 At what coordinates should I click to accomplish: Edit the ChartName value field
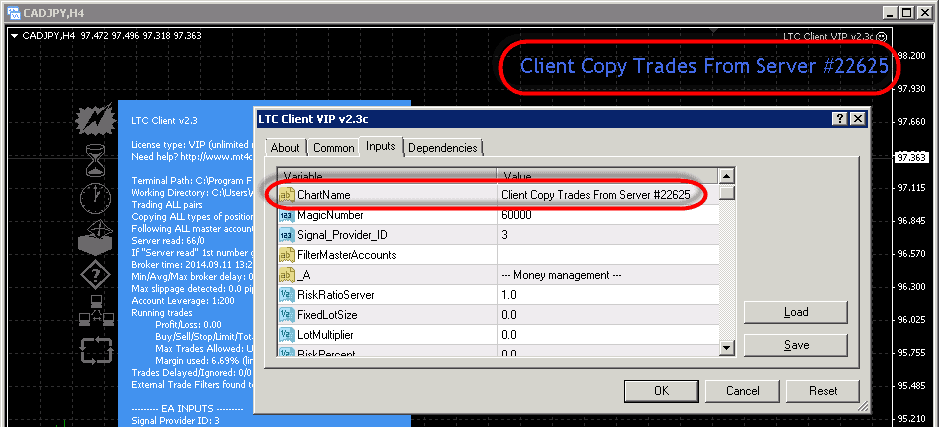[608, 195]
